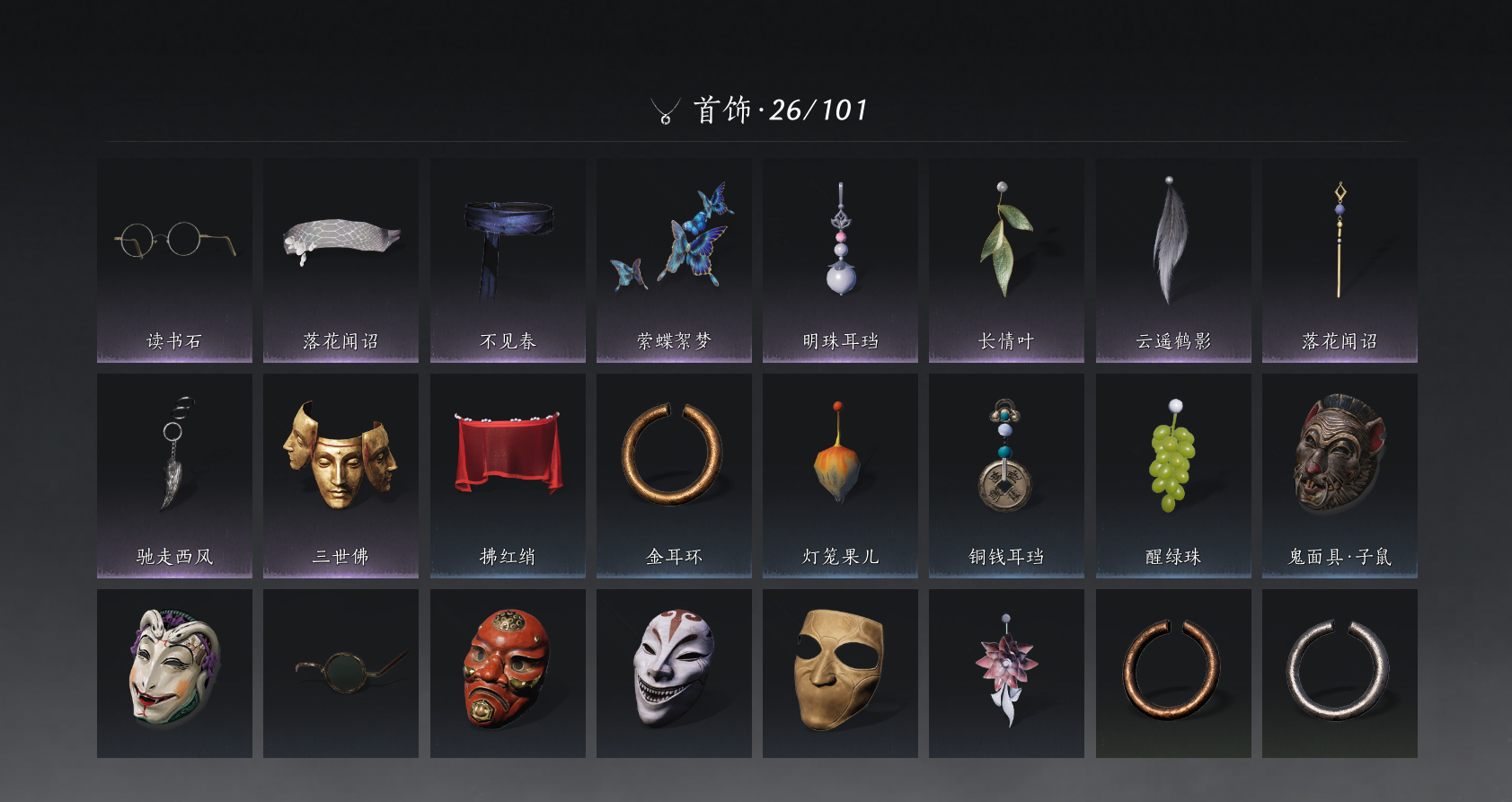This screenshot has height=802, width=1512.
Task: Select the 金耳环 gold earring ring
Action: [x=674, y=476]
